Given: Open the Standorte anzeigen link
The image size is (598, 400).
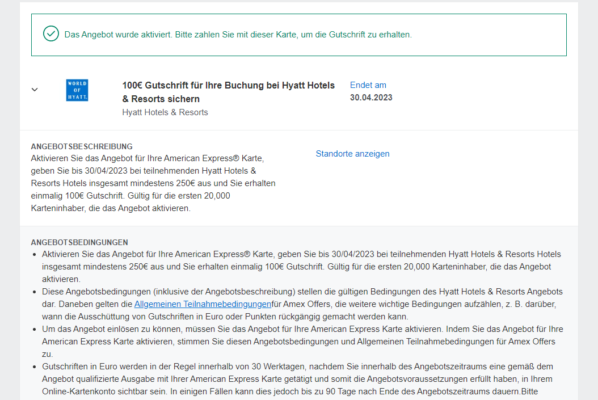Looking at the screenshot, I should (x=352, y=154).
